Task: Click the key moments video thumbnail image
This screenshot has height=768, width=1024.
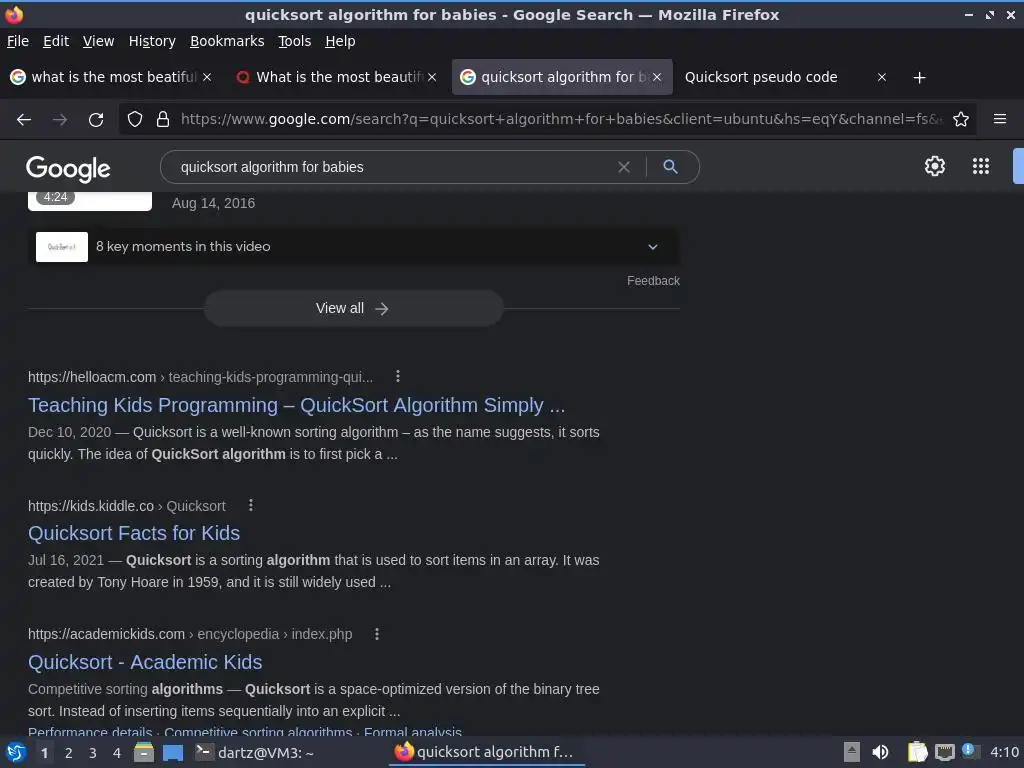Action: pyautogui.click(x=62, y=247)
